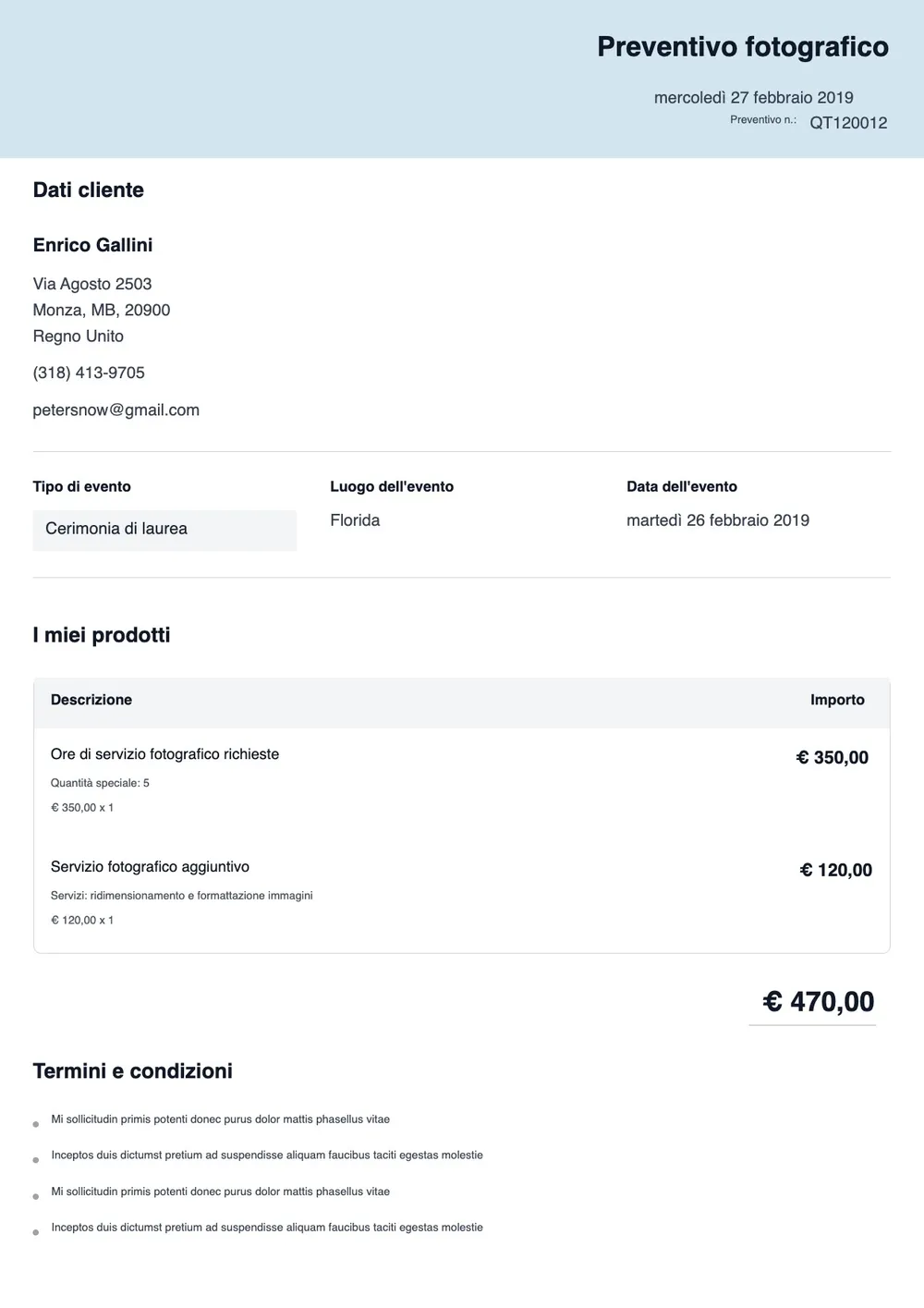Open the email petersnow@gmail.com

coord(116,410)
